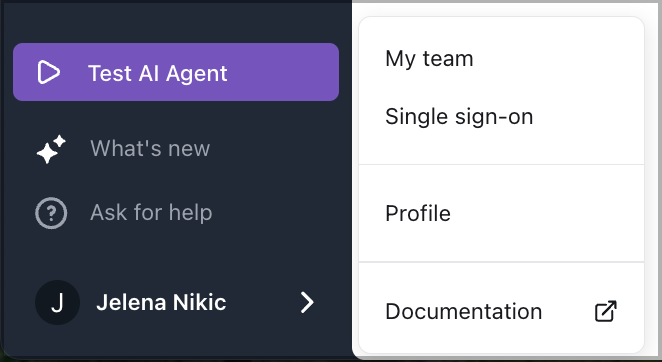Image resolution: width=662 pixels, height=362 pixels.
Task: Click the circled question mark help icon
Action: tap(51, 213)
